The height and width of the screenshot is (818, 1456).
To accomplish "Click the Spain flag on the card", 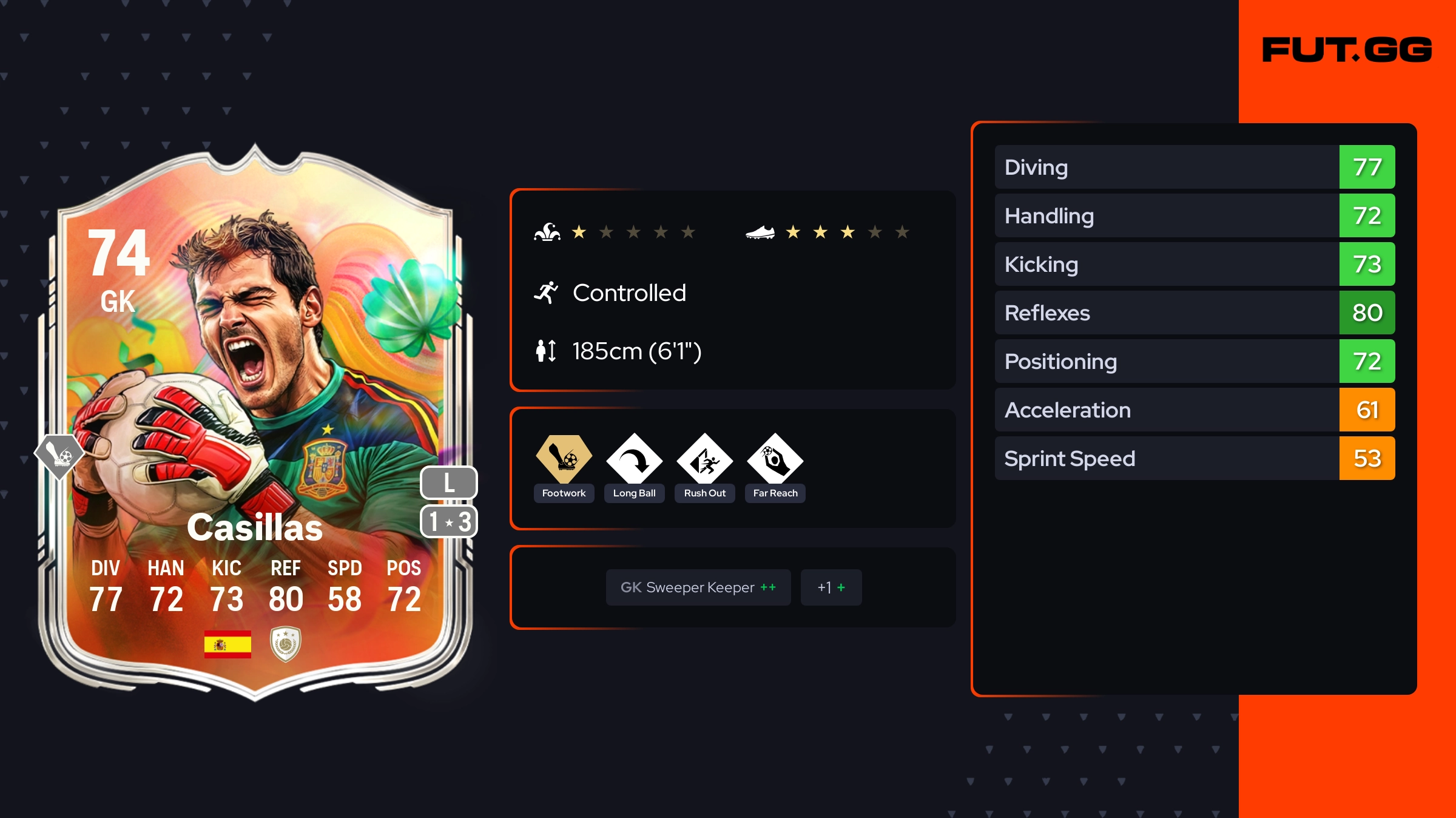I will click(x=227, y=644).
